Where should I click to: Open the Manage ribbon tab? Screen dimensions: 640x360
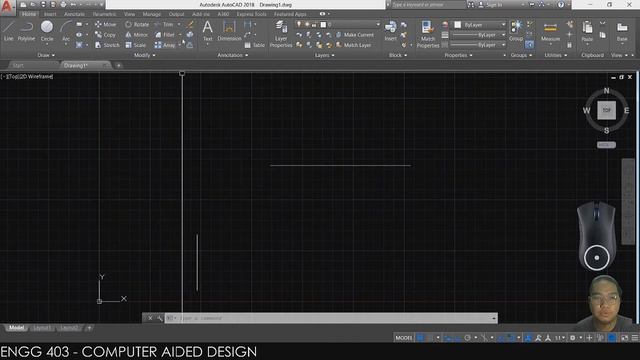tap(151, 14)
